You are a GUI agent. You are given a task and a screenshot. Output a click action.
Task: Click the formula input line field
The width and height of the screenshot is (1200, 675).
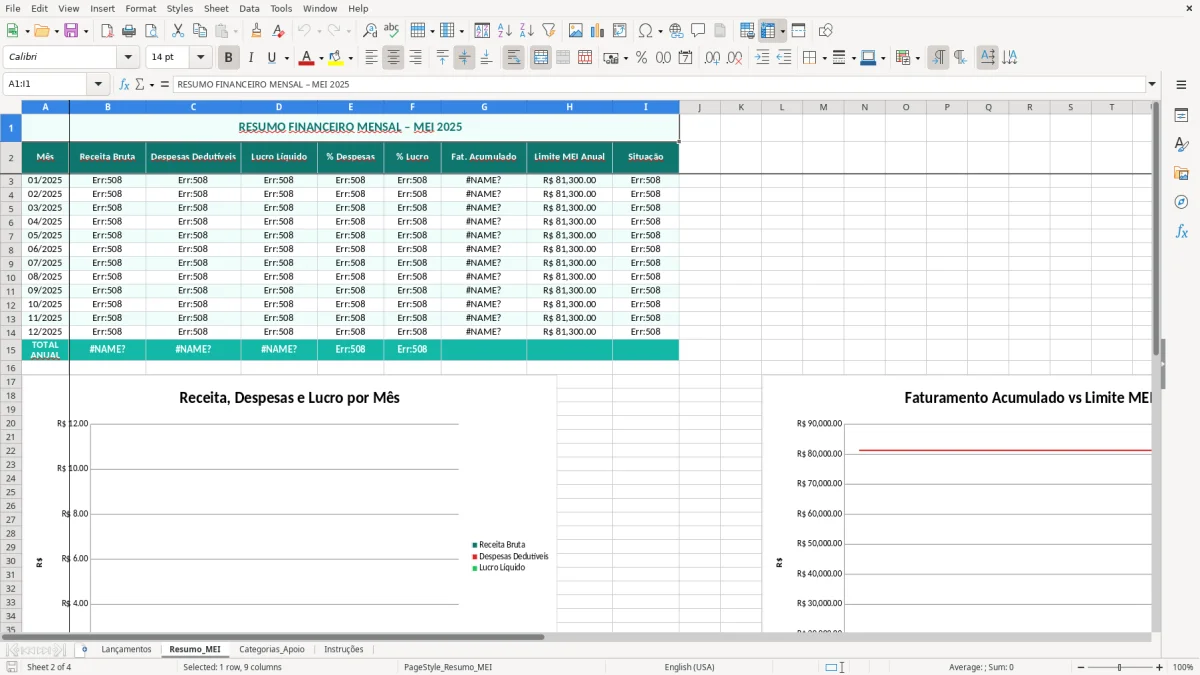(x=659, y=84)
